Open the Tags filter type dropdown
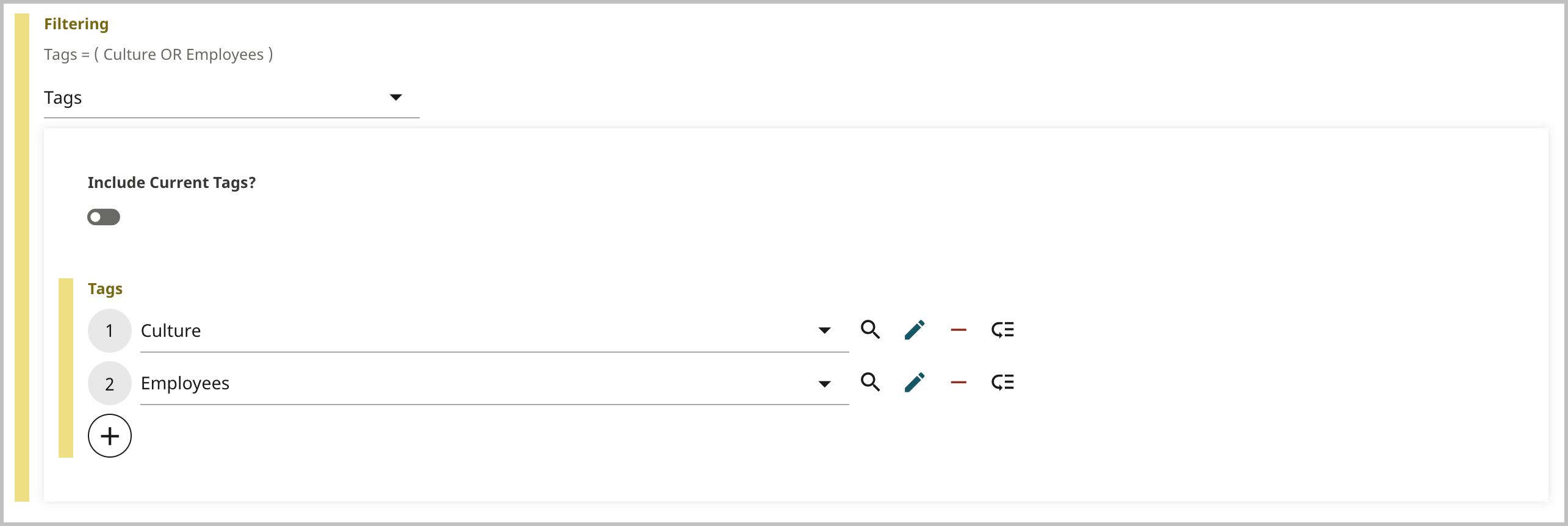 (397, 96)
